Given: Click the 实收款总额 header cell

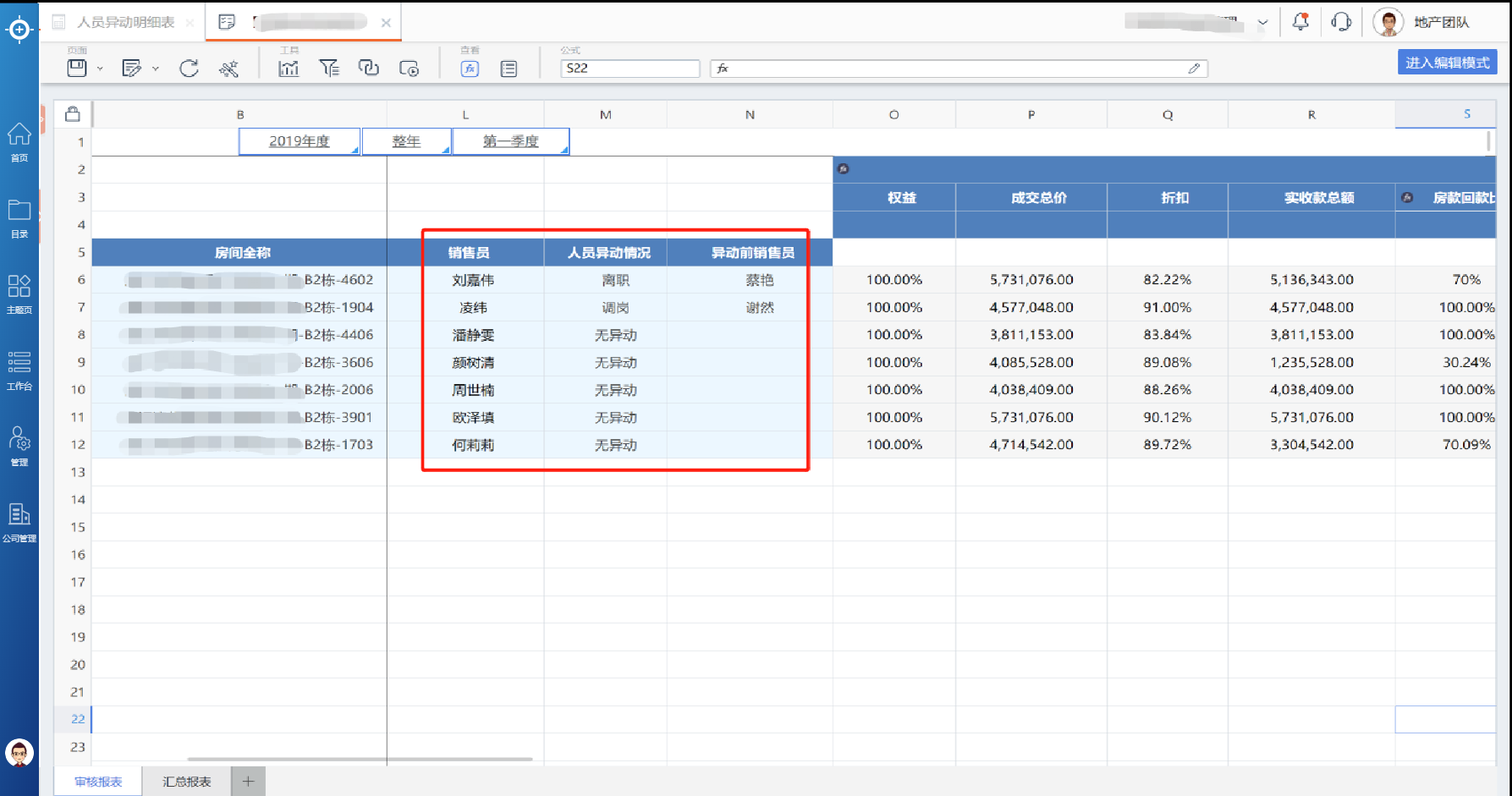Looking at the screenshot, I should click(x=1311, y=197).
